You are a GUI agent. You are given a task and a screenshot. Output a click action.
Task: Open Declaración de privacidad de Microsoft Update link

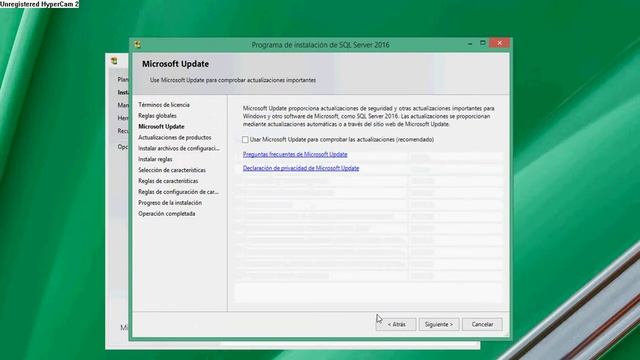click(301, 168)
